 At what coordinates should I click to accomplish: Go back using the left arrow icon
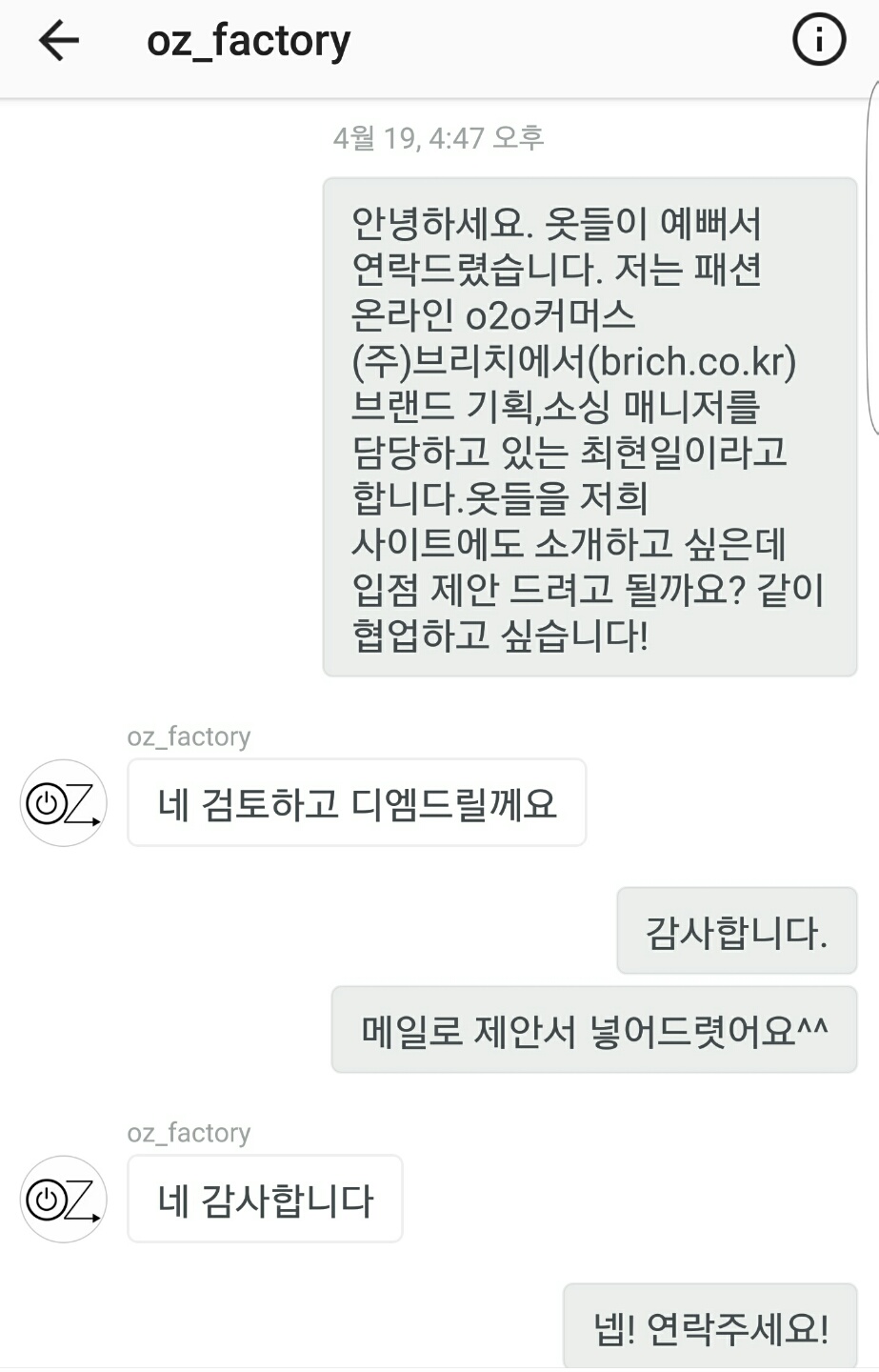click(59, 41)
